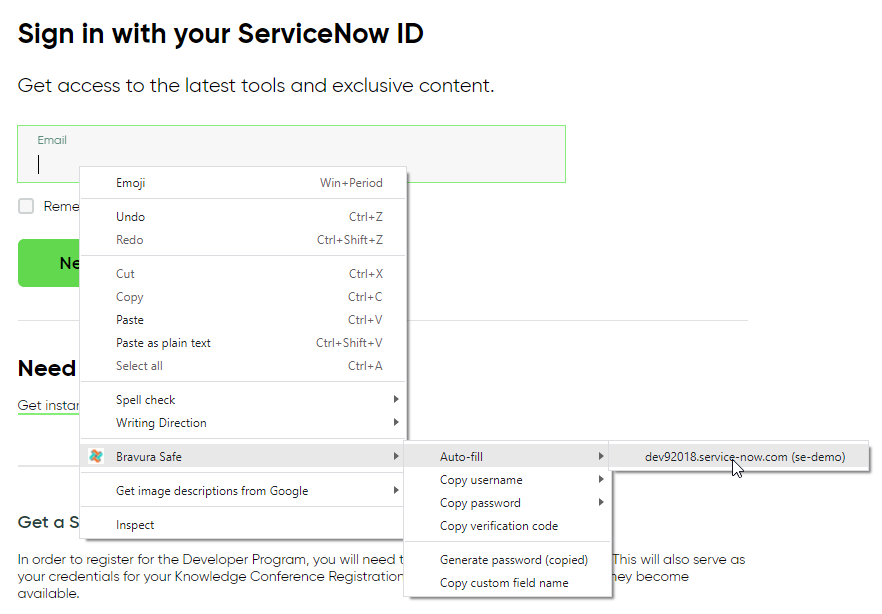This screenshot has height=614, width=882.
Task: Choose Emoji from the context menu
Action: coord(131,183)
